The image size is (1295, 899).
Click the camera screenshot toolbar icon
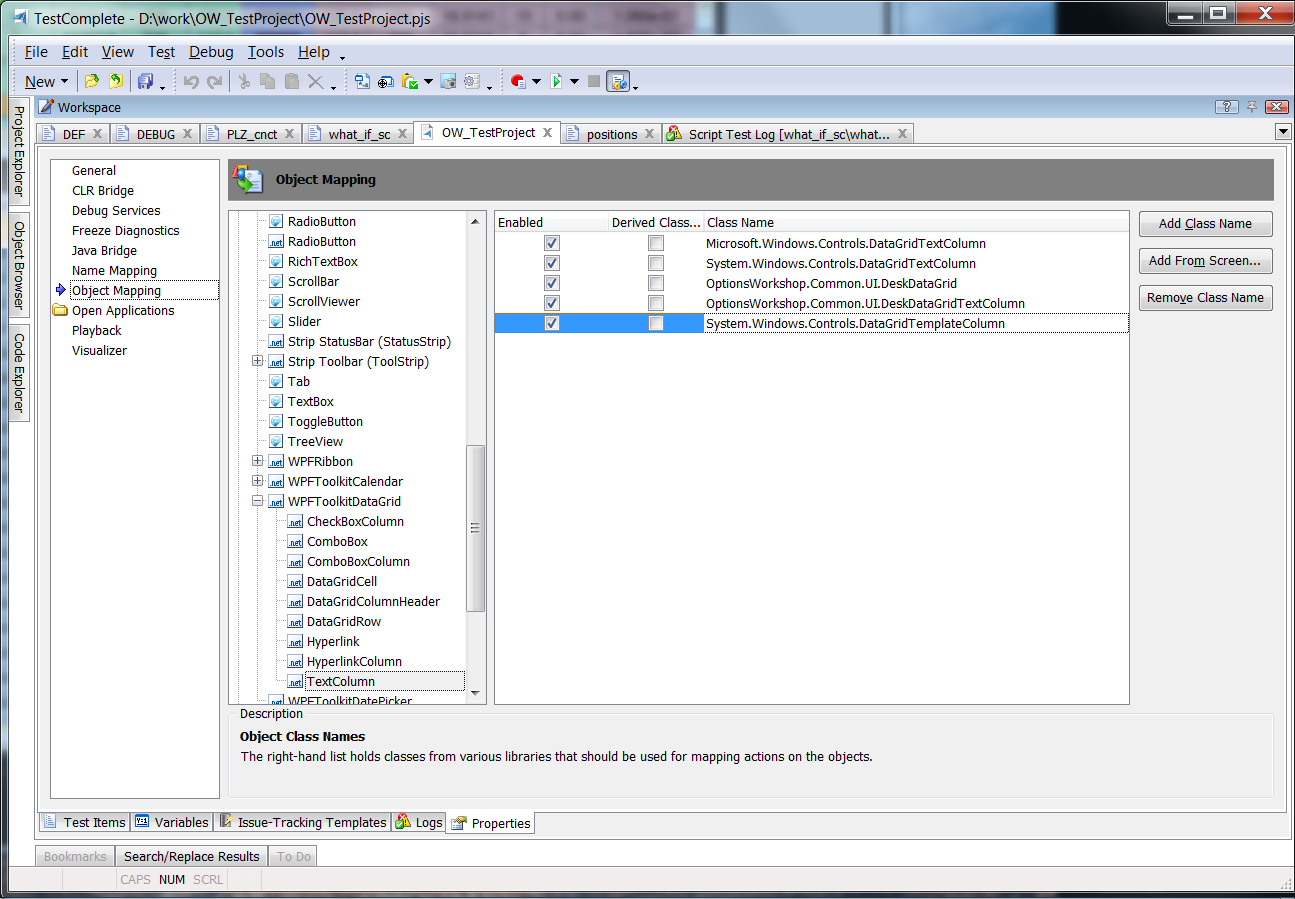pos(448,82)
